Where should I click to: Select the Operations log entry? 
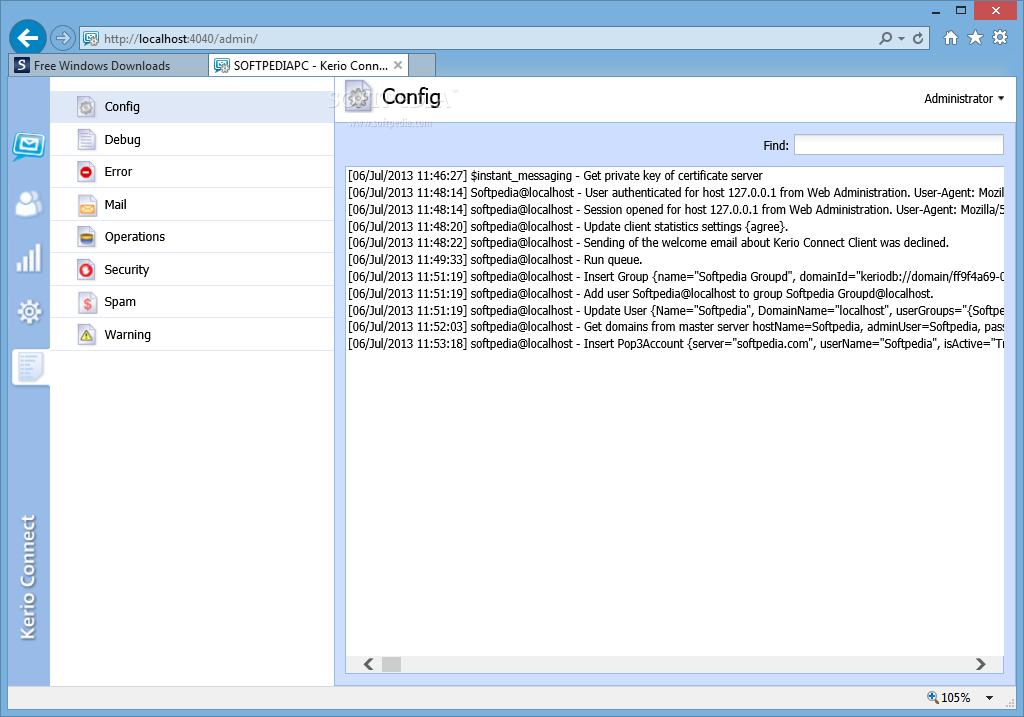192,237
